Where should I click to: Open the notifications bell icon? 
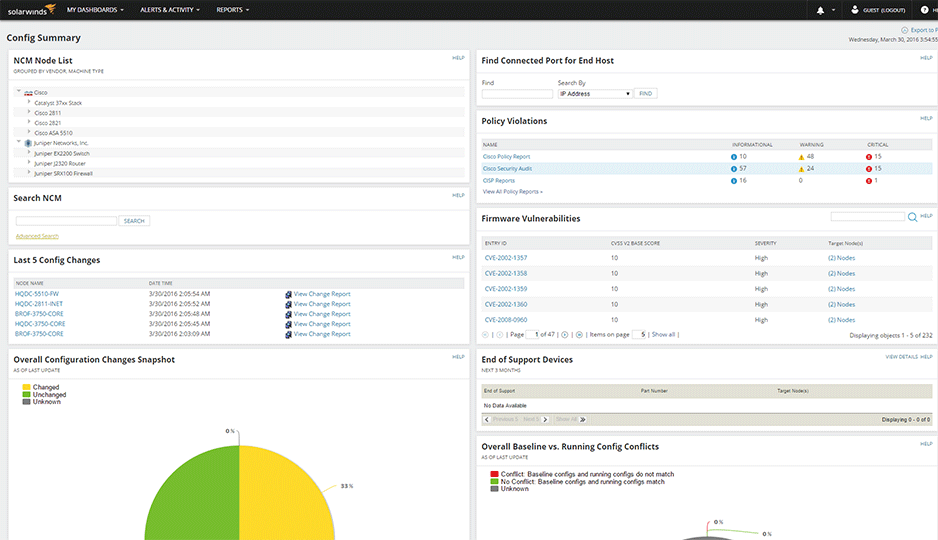[x=820, y=10]
